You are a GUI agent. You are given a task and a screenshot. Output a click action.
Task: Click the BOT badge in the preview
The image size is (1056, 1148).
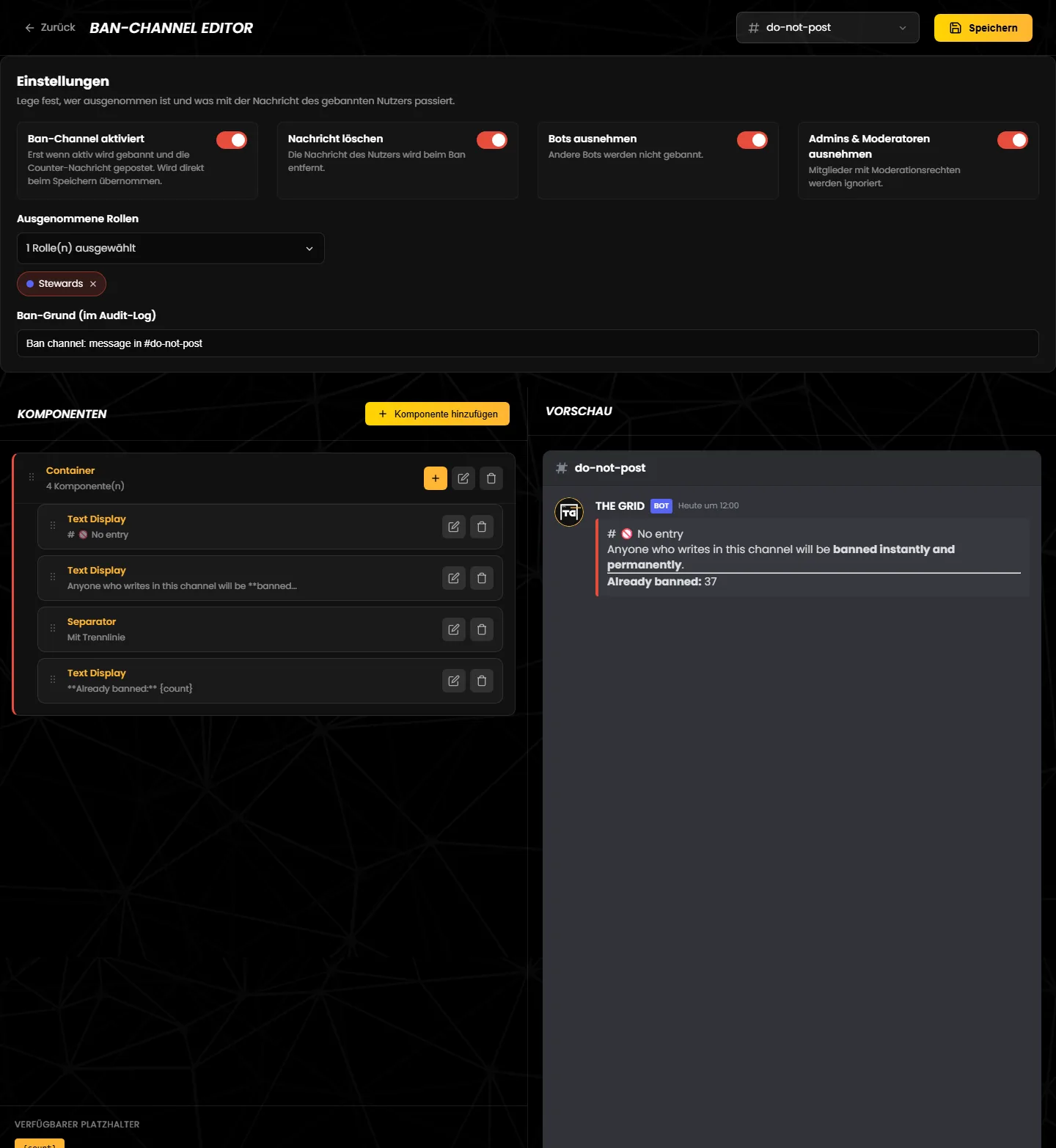pyautogui.click(x=661, y=506)
